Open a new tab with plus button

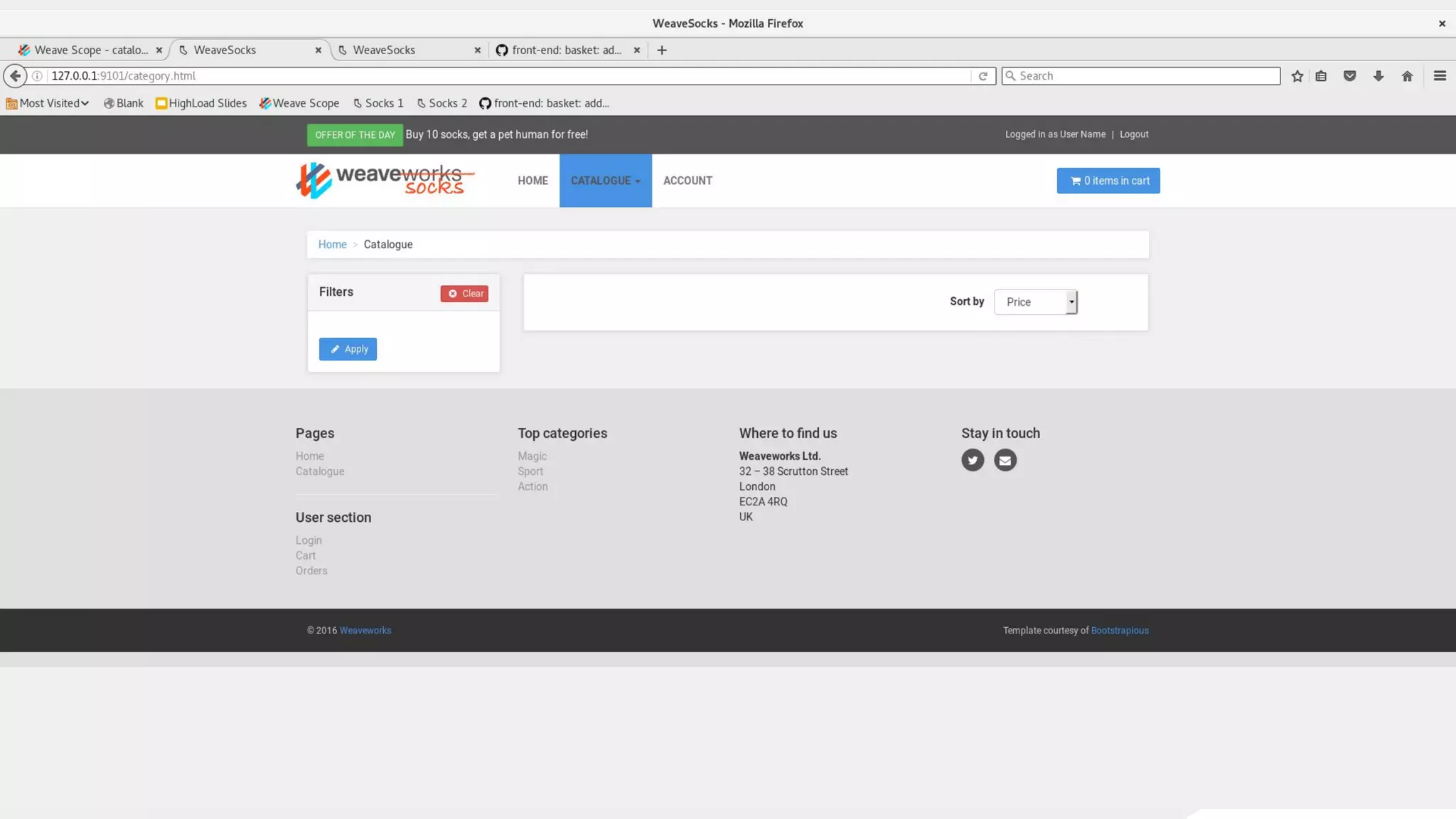pos(662,50)
